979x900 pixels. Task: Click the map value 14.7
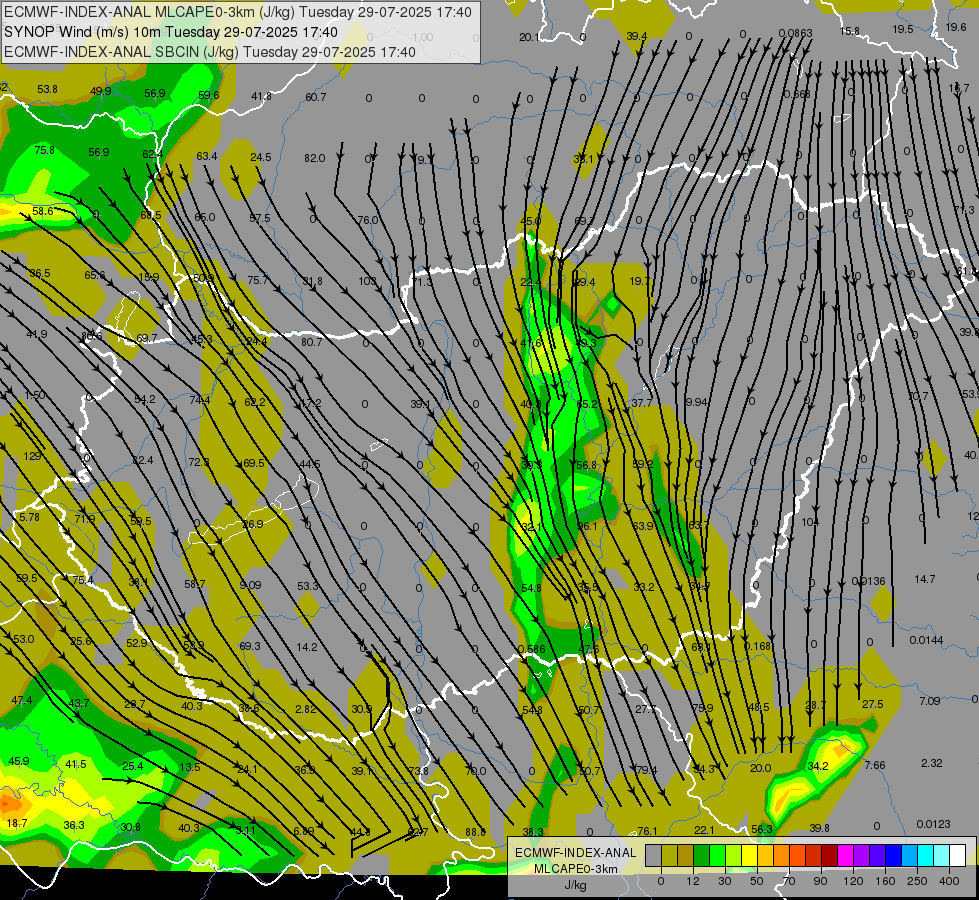point(925,579)
